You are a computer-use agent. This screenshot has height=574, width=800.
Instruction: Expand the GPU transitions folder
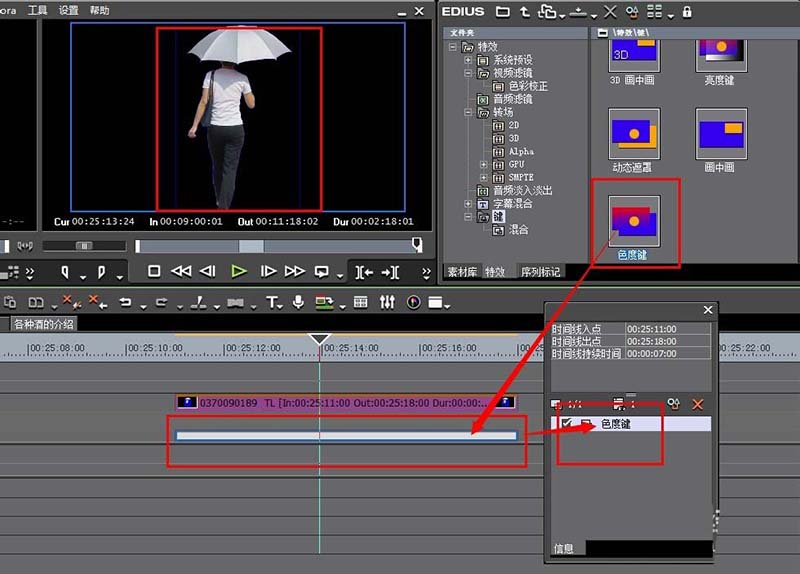click(483, 164)
